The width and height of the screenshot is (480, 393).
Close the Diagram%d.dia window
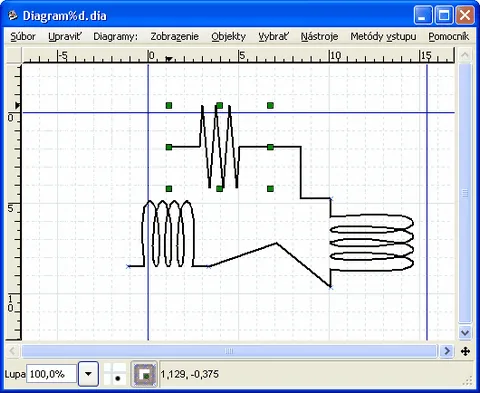pyautogui.click(x=465, y=15)
